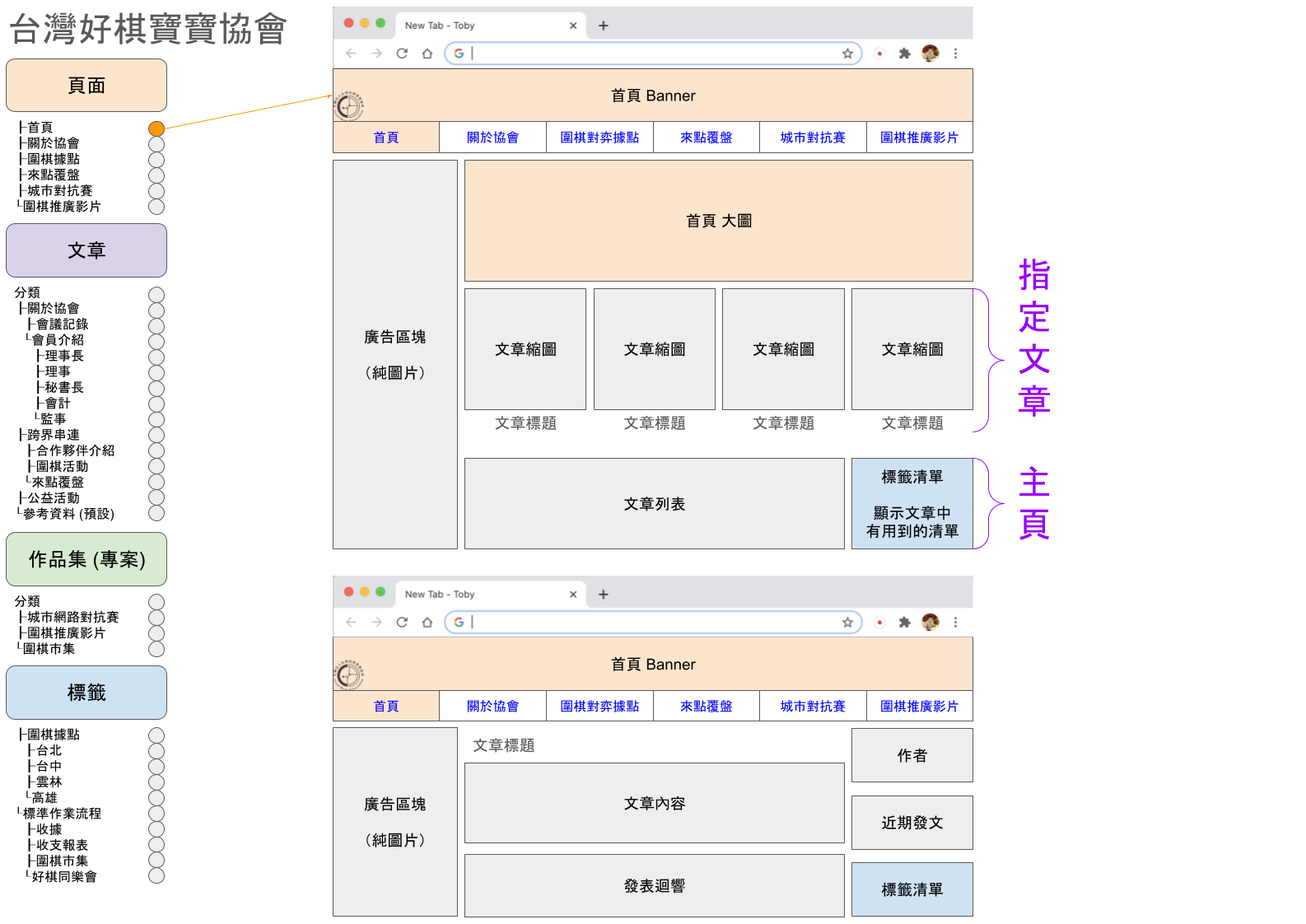Viewport: 1306px width, 924px height.
Task: Click the 文章內容 block
Action: 655,803
